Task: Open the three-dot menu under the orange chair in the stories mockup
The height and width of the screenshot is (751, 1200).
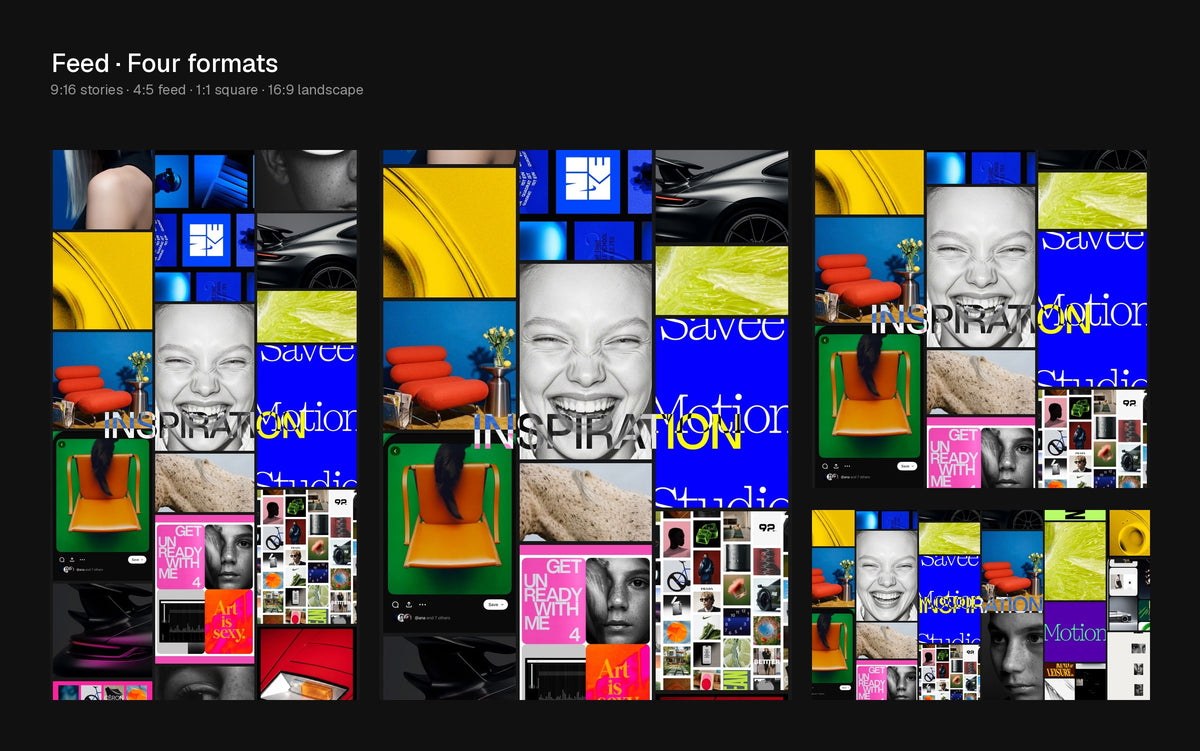Action: pyautogui.click(x=81, y=559)
